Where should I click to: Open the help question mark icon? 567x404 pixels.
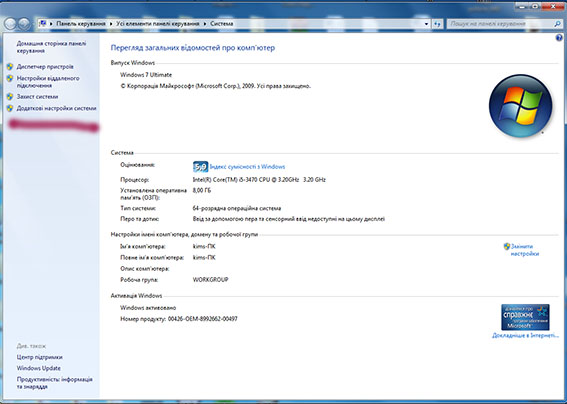[x=559, y=38]
